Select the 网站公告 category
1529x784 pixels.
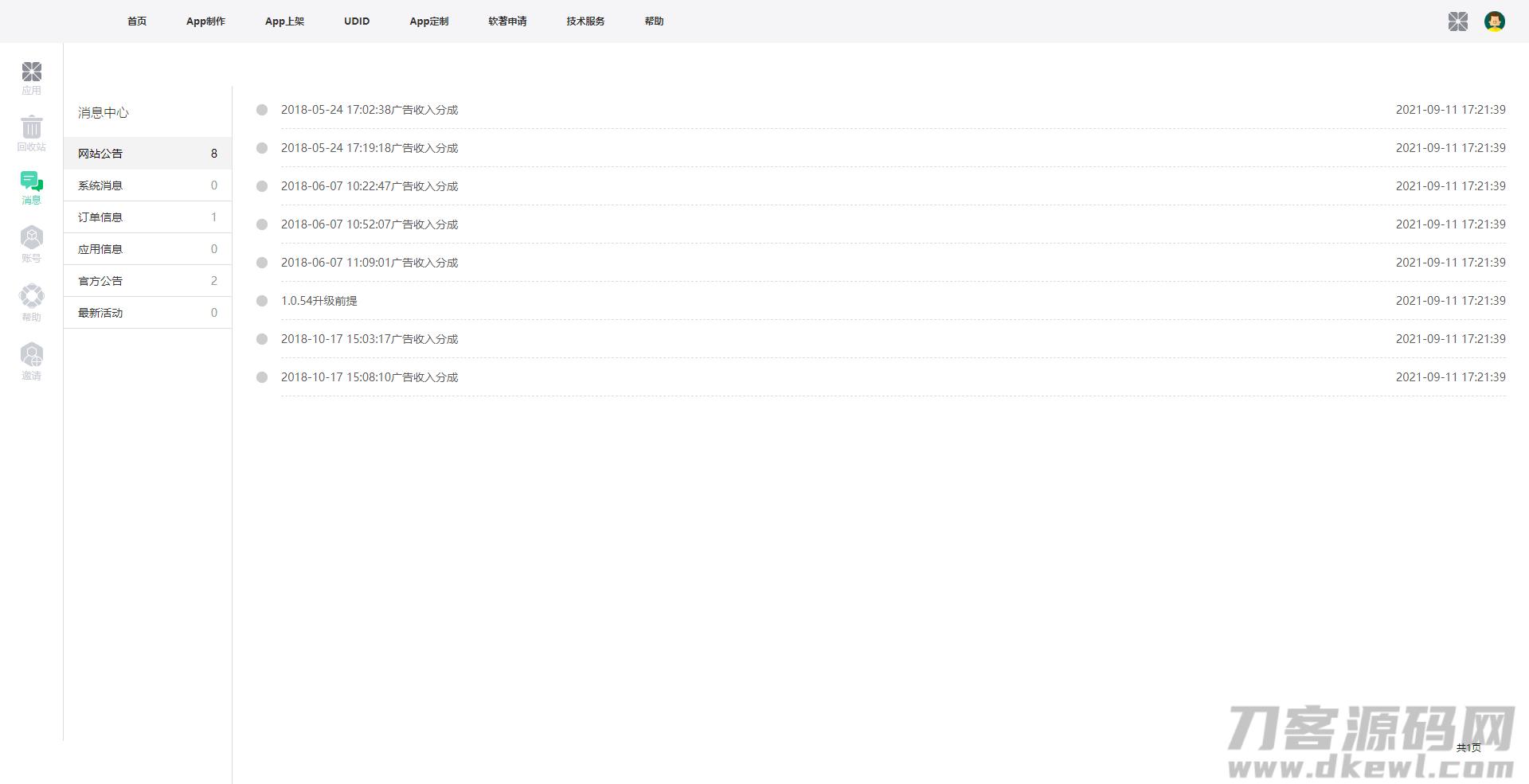(x=100, y=154)
